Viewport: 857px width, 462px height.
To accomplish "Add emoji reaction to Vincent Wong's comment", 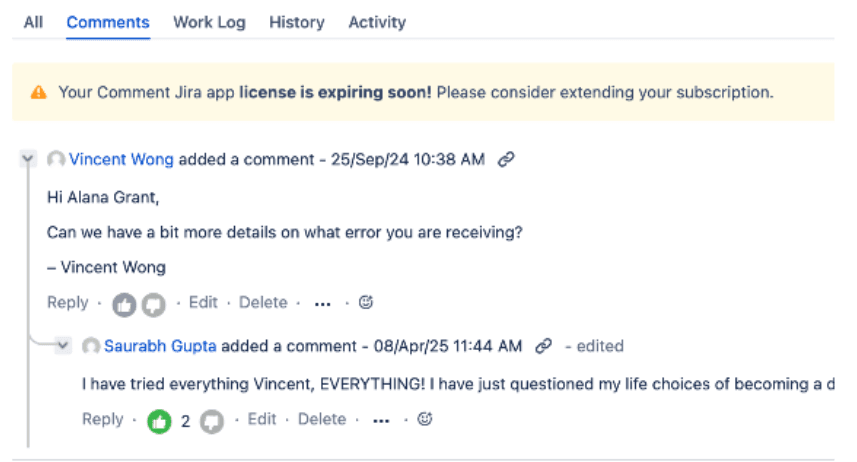I will pos(366,302).
